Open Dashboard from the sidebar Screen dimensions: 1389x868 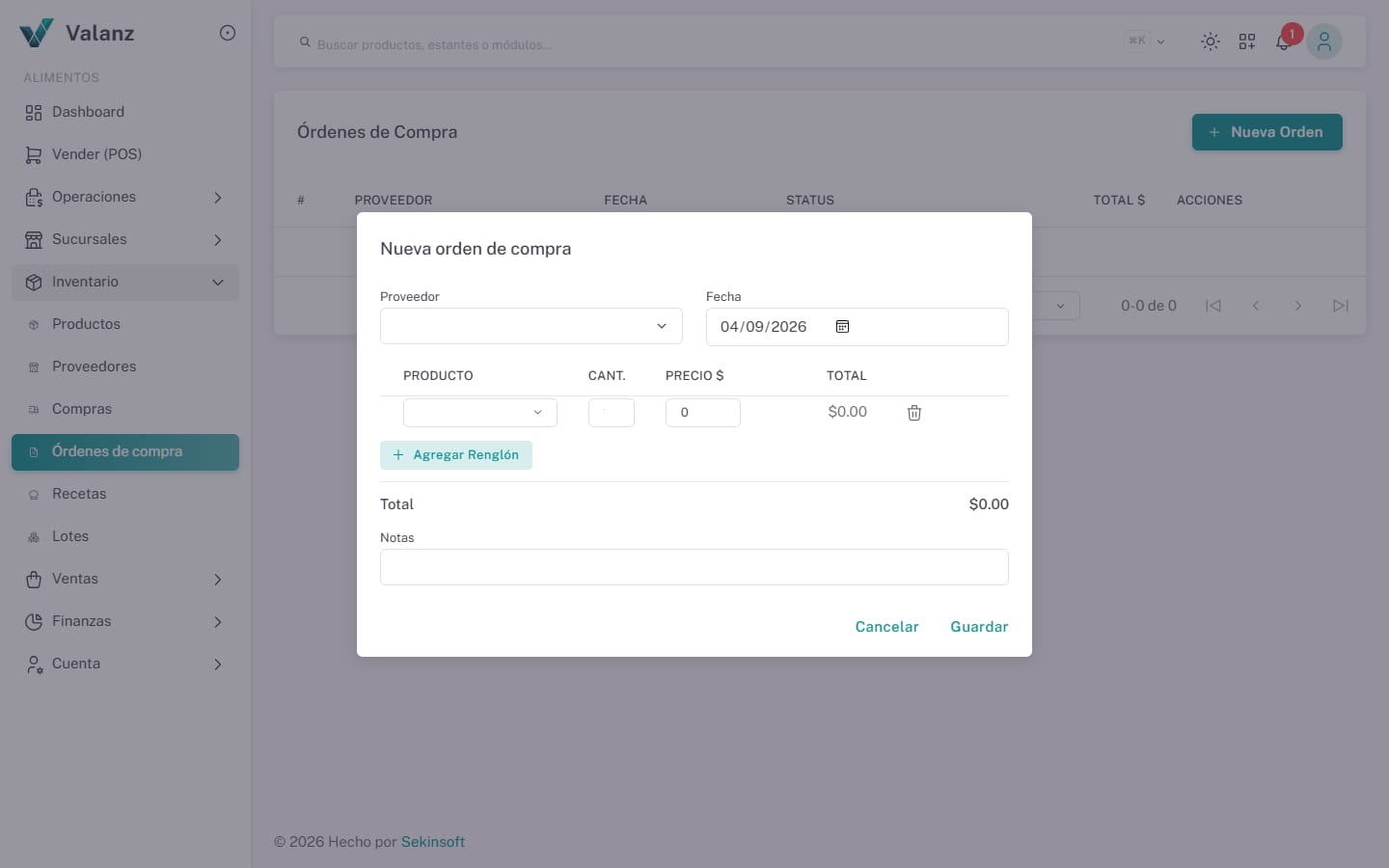click(125, 112)
